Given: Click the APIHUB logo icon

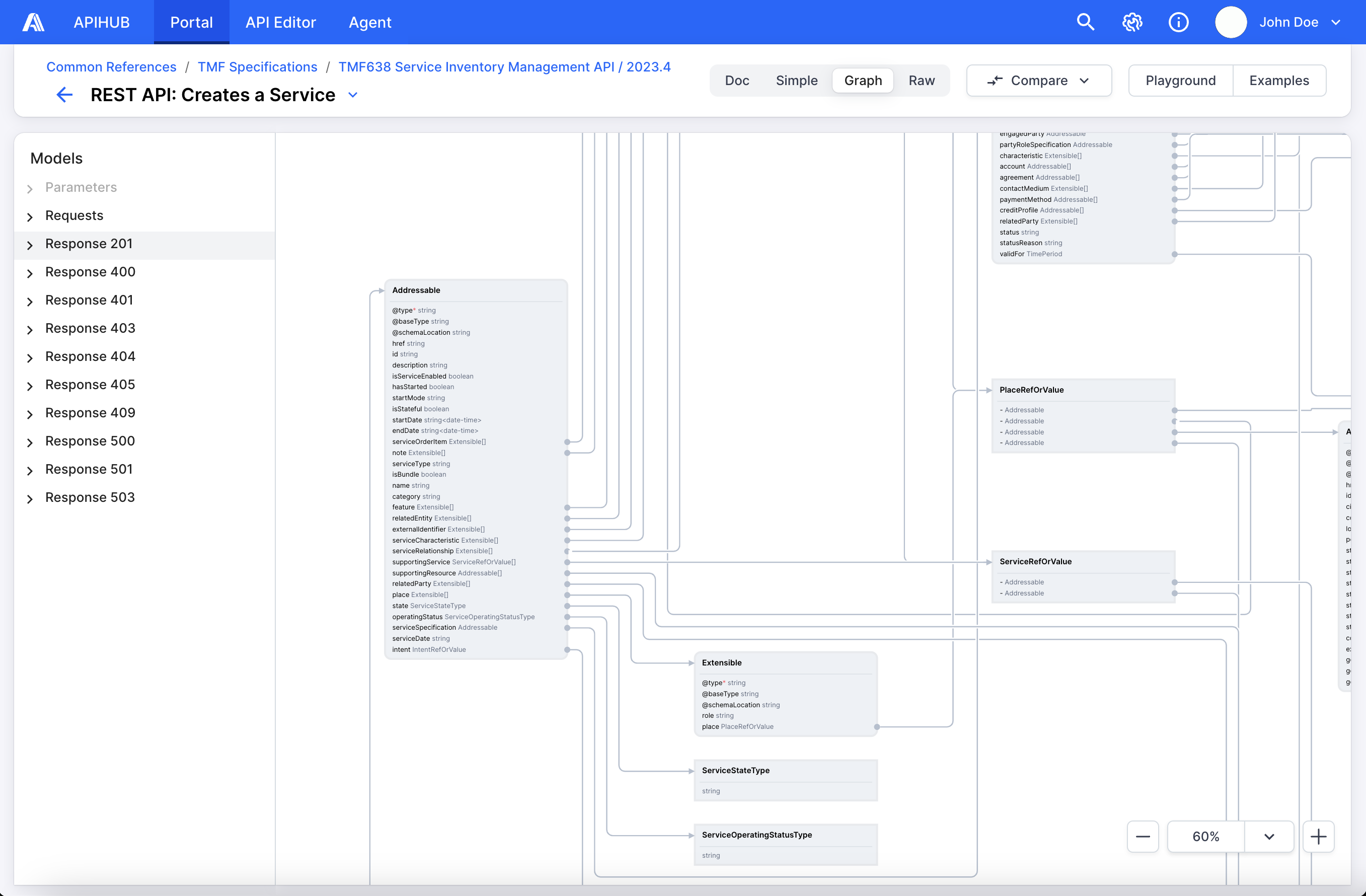Looking at the screenshot, I should 33,22.
